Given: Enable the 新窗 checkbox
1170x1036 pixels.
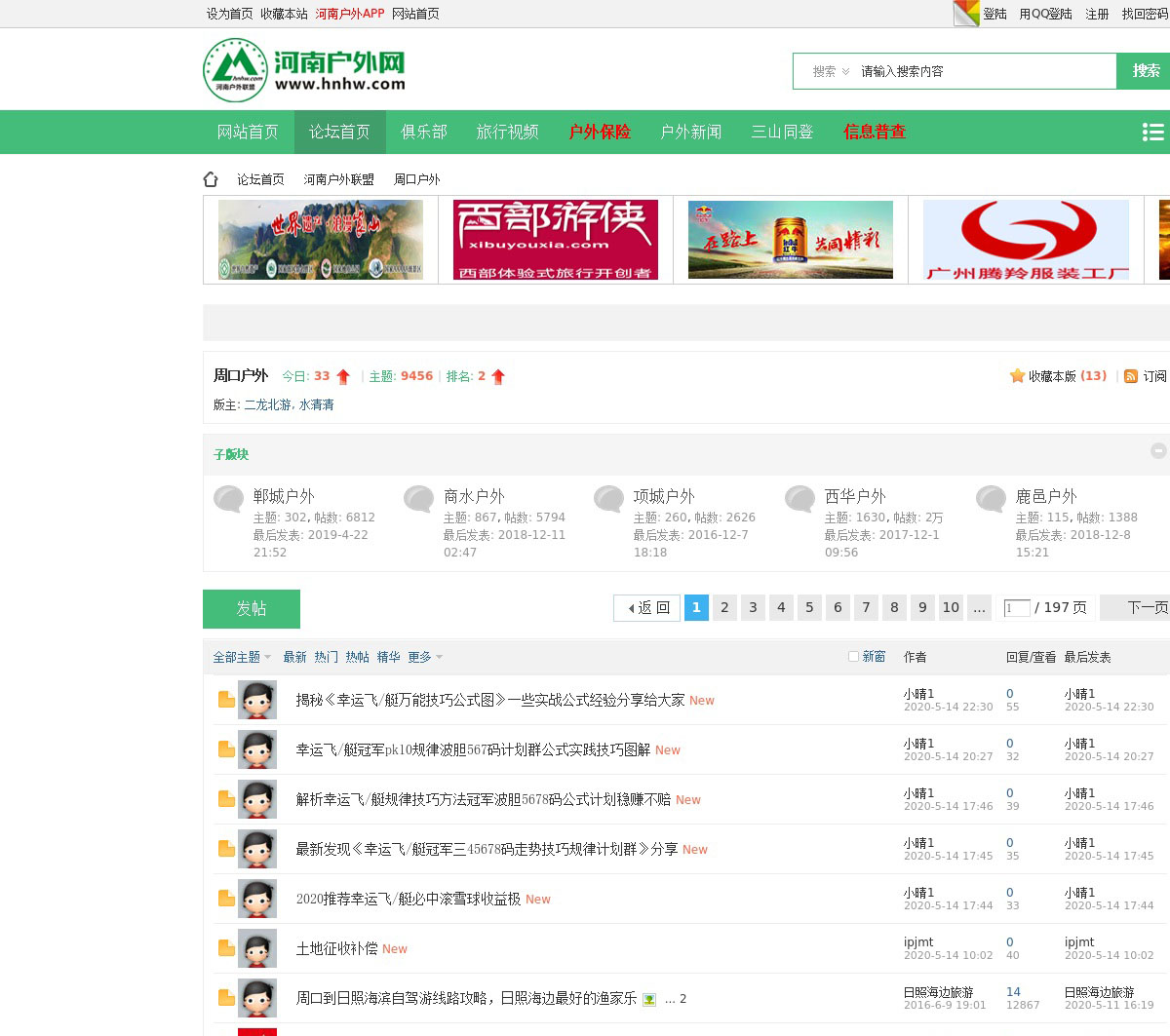Looking at the screenshot, I should coord(853,657).
